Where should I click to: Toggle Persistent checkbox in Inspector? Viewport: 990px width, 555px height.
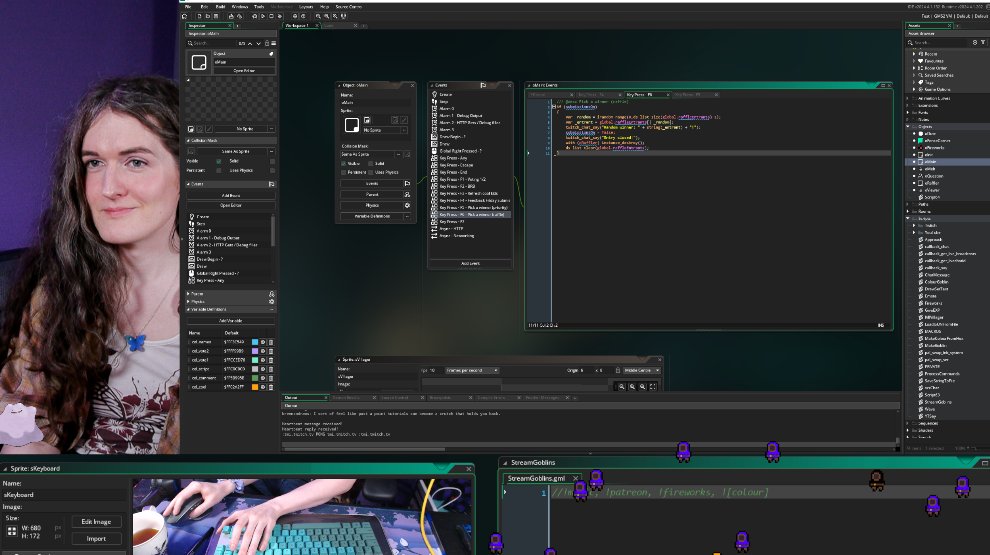pyautogui.click(x=219, y=170)
